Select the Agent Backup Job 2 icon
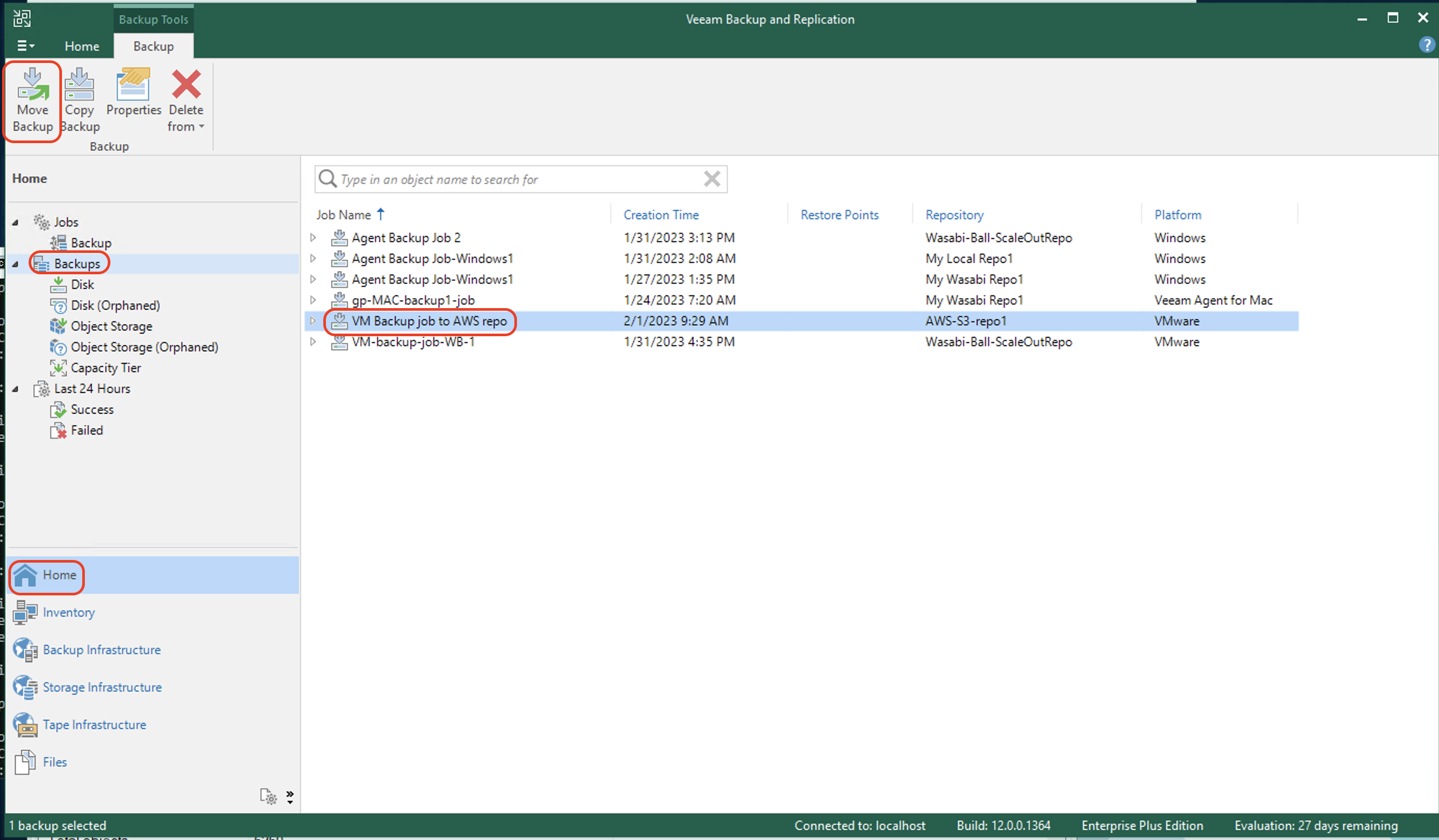 (339, 237)
